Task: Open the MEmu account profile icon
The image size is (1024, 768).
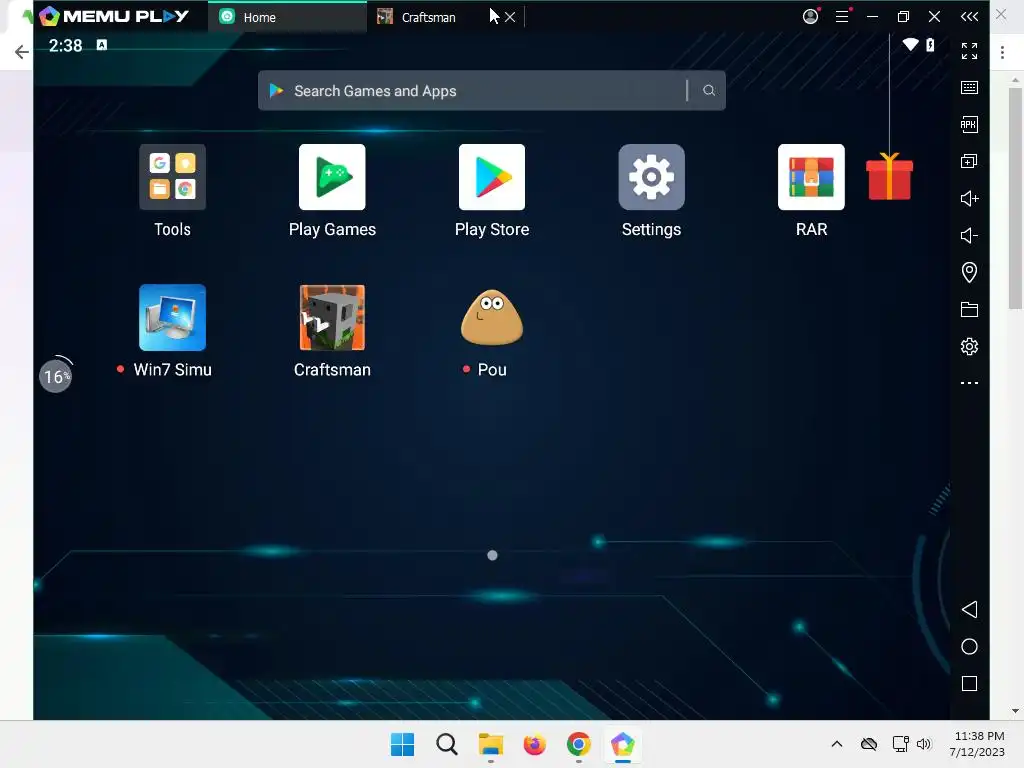Action: pyautogui.click(x=810, y=16)
